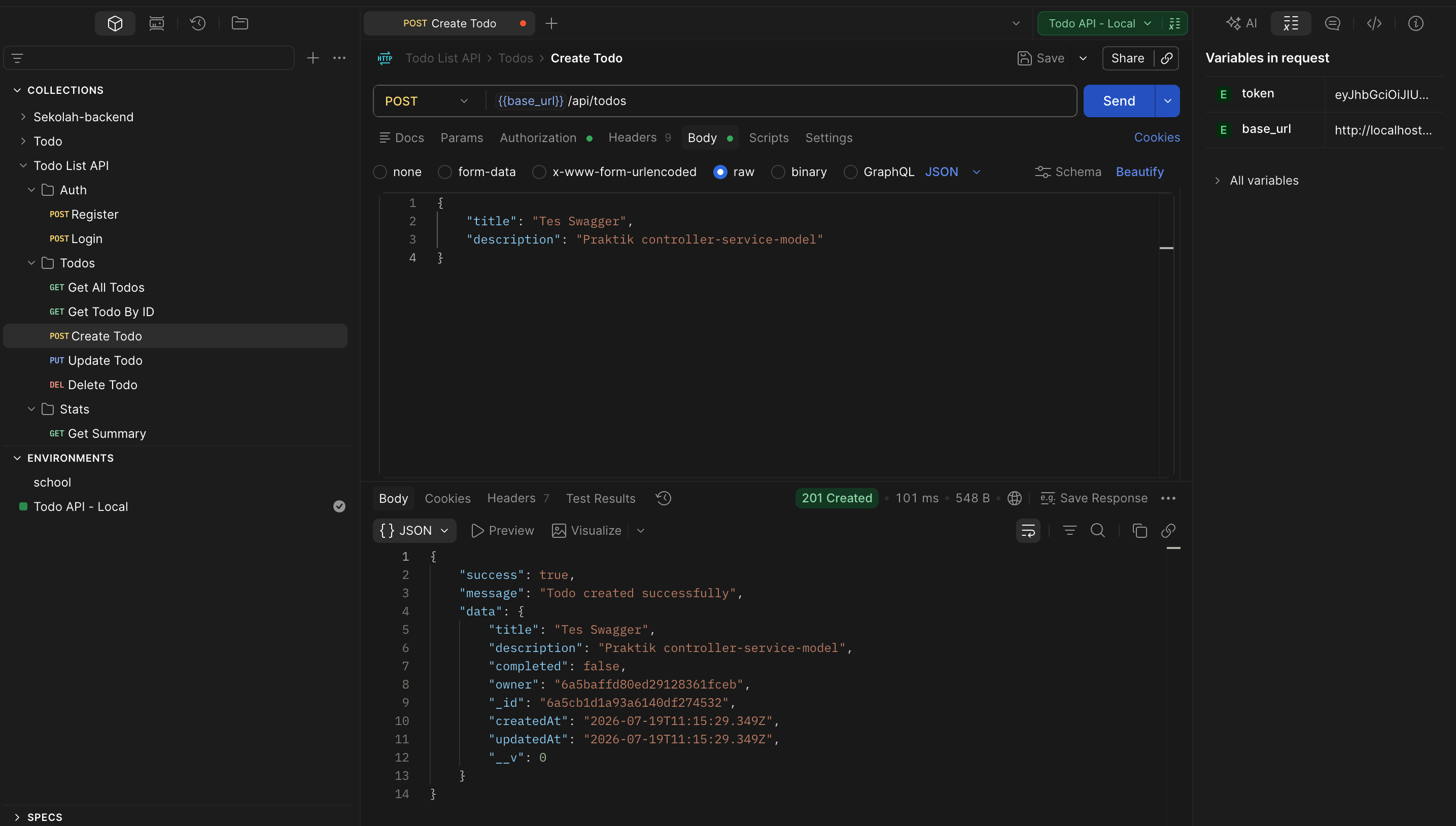Screen dimensions: 1456x826
Task: Click the Beautify link
Action: coord(1139,172)
